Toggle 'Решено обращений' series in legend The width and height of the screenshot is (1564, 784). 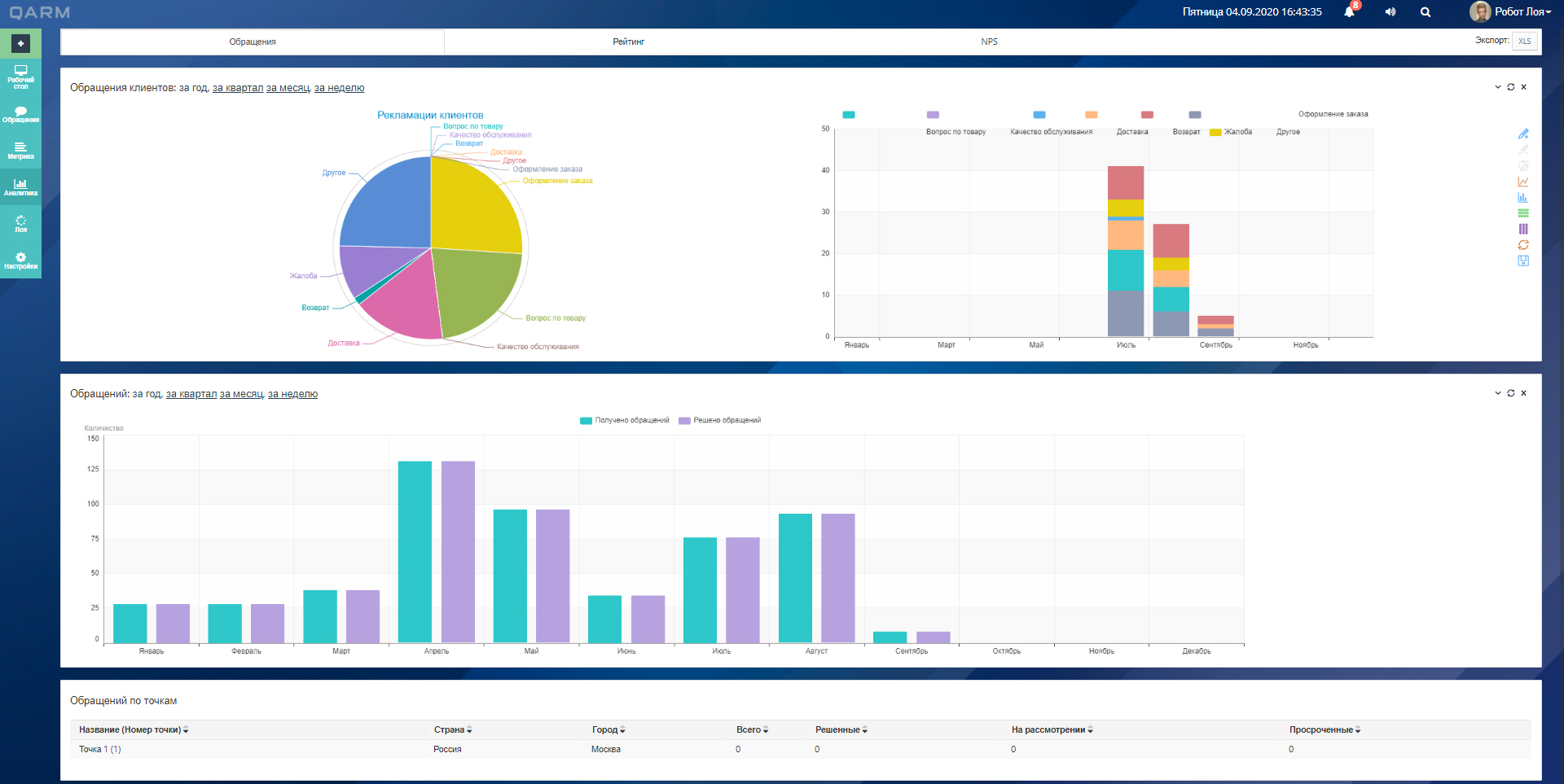pos(720,421)
